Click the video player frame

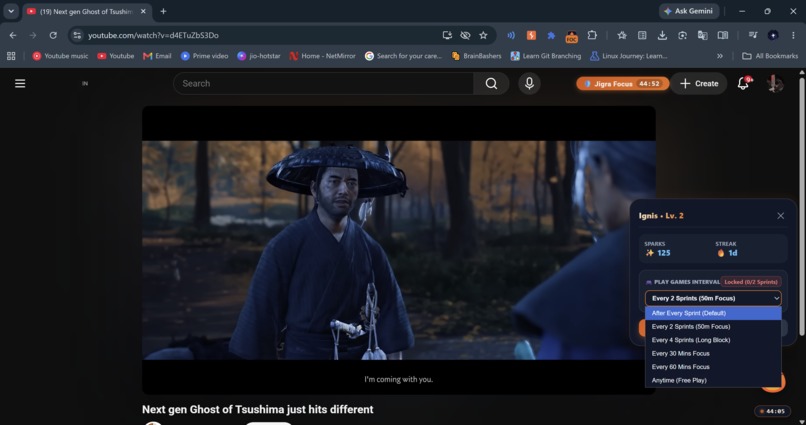[x=398, y=250]
